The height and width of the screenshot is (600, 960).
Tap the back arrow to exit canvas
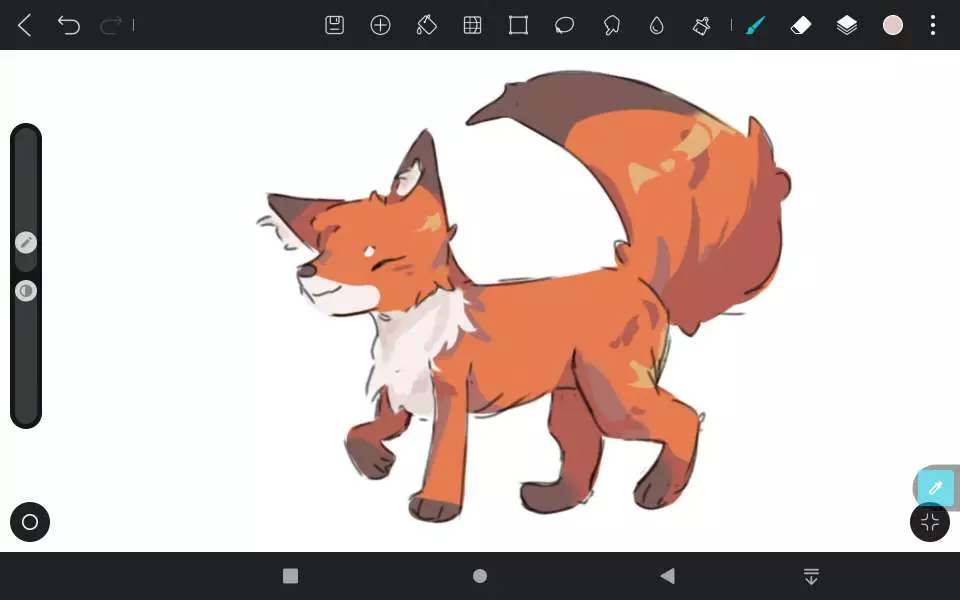[25, 26]
